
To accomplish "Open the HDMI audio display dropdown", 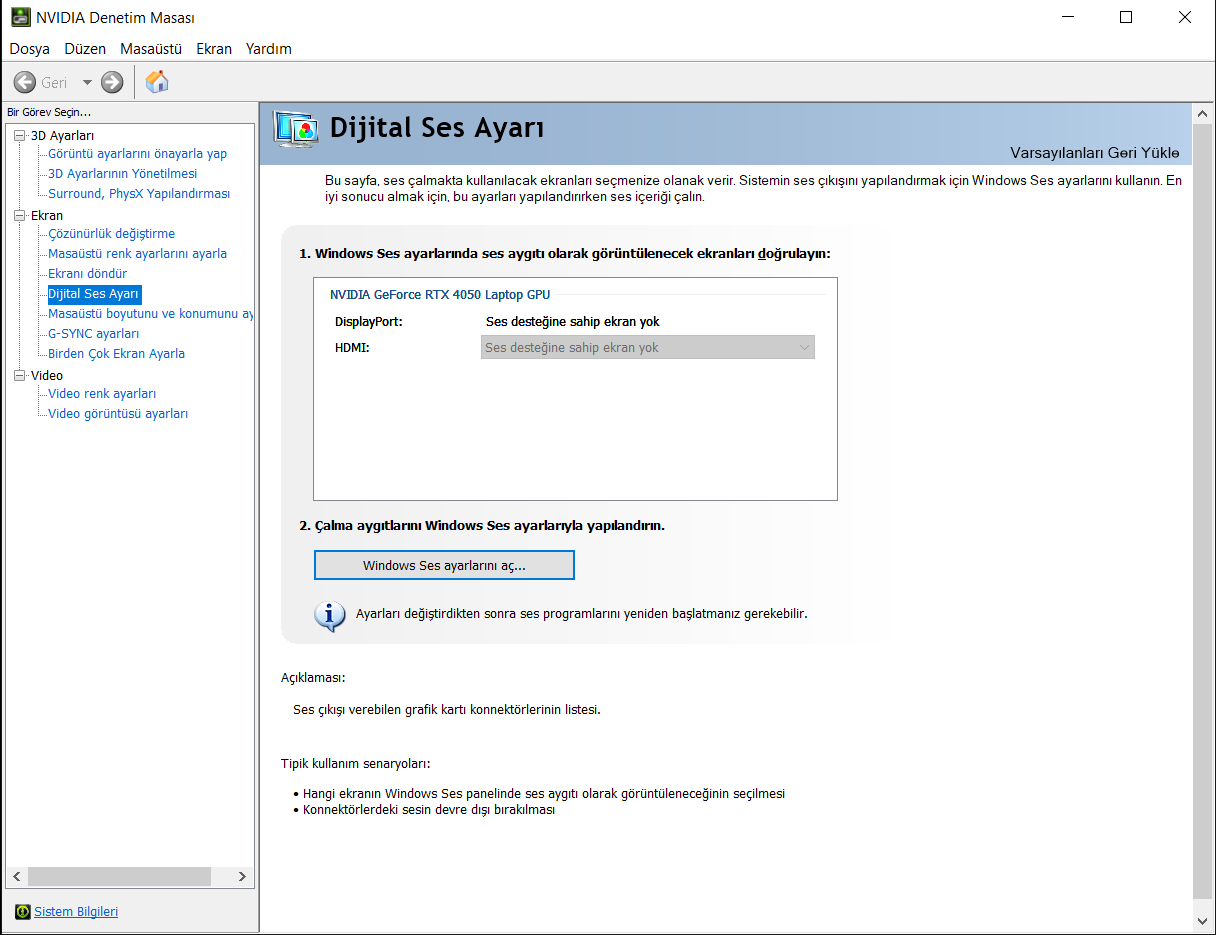I will tap(648, 347).
